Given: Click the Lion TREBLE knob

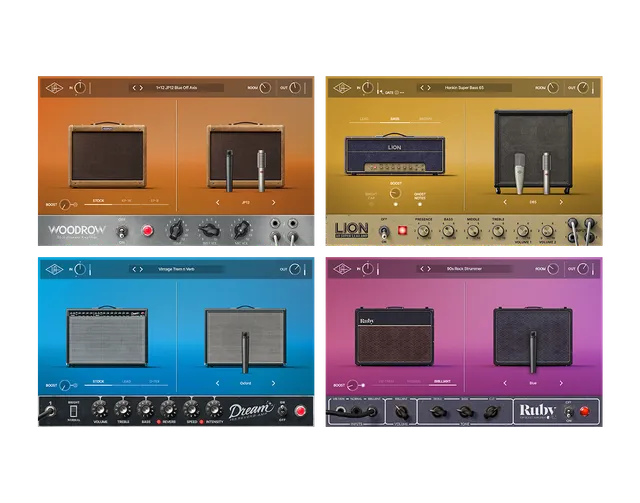Looking at the screenshot, I should [498, 231].
